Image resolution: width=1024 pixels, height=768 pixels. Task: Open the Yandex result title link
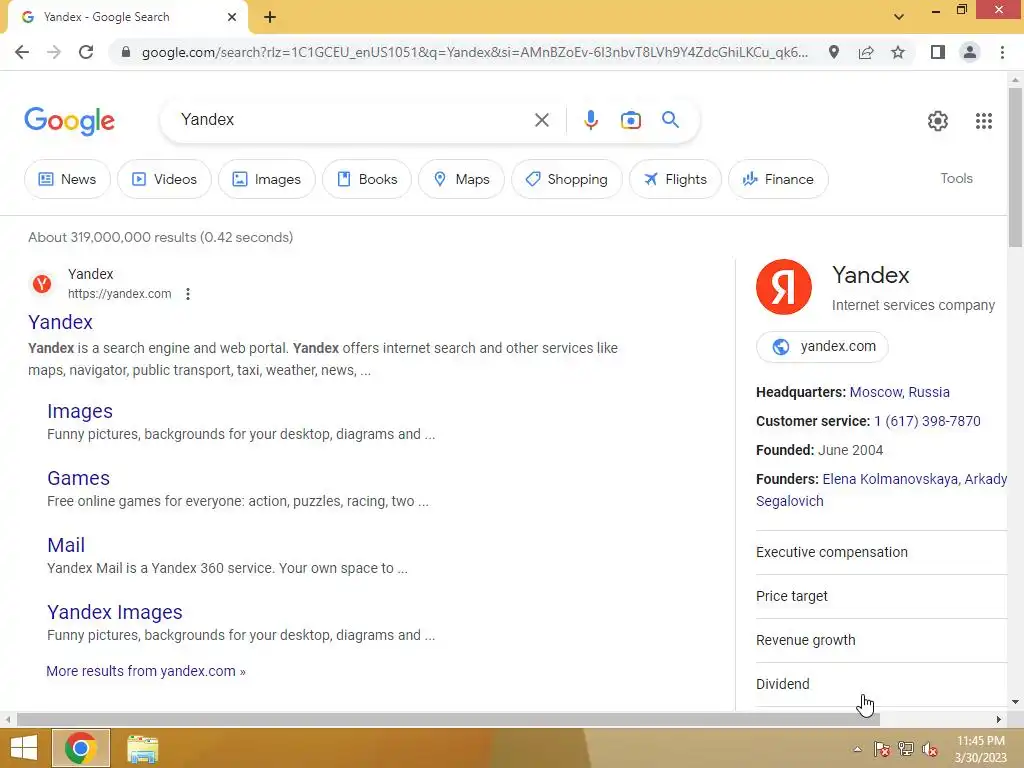[61, 322]
